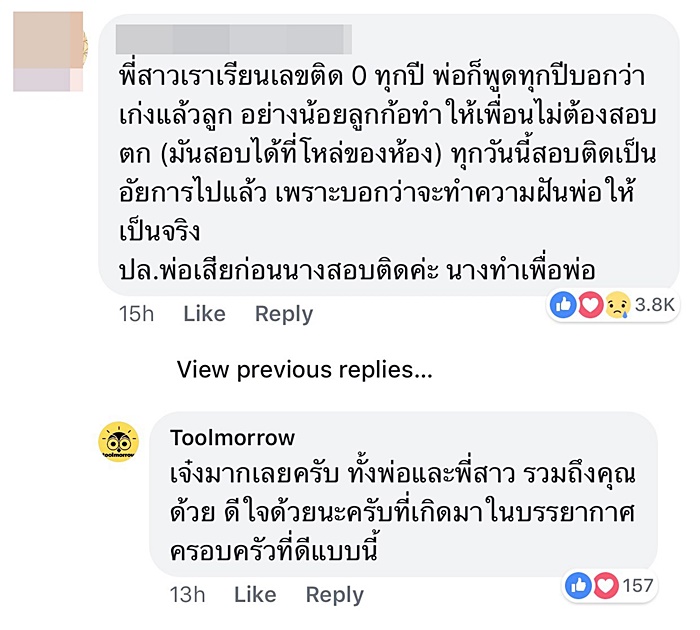Reply to the first comment posted 15h ago
This screenshot has height=630, width=700.
pyautogui.click(x=284, y=314)
